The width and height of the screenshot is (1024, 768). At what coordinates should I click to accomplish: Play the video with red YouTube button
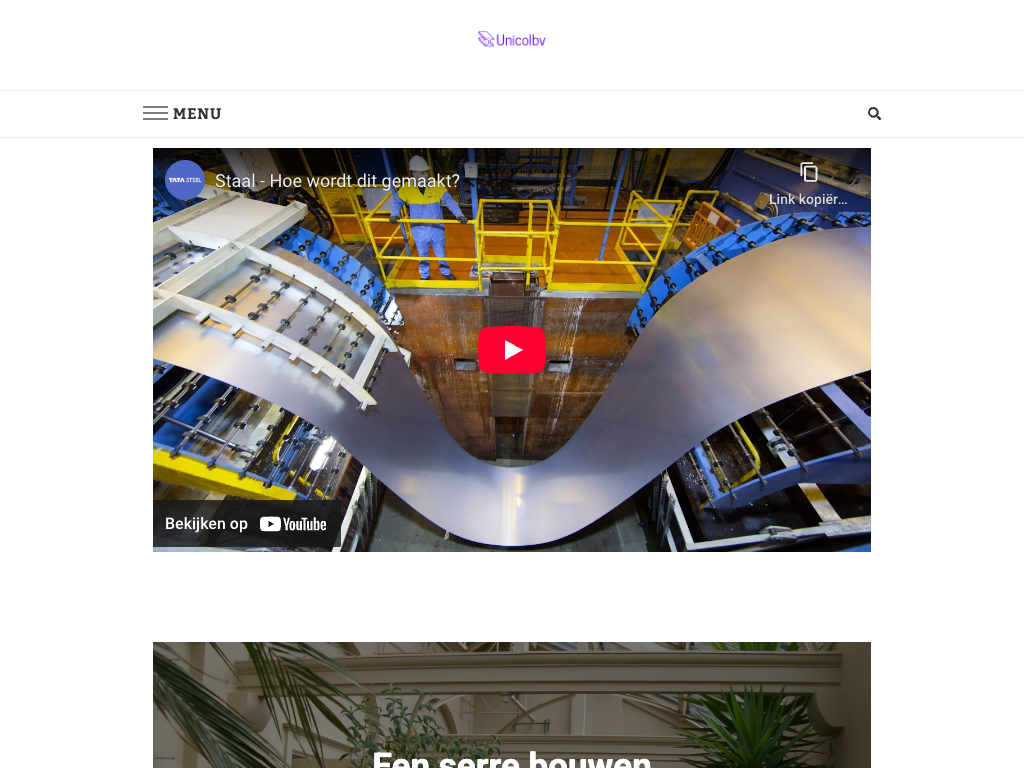point(512,350)
